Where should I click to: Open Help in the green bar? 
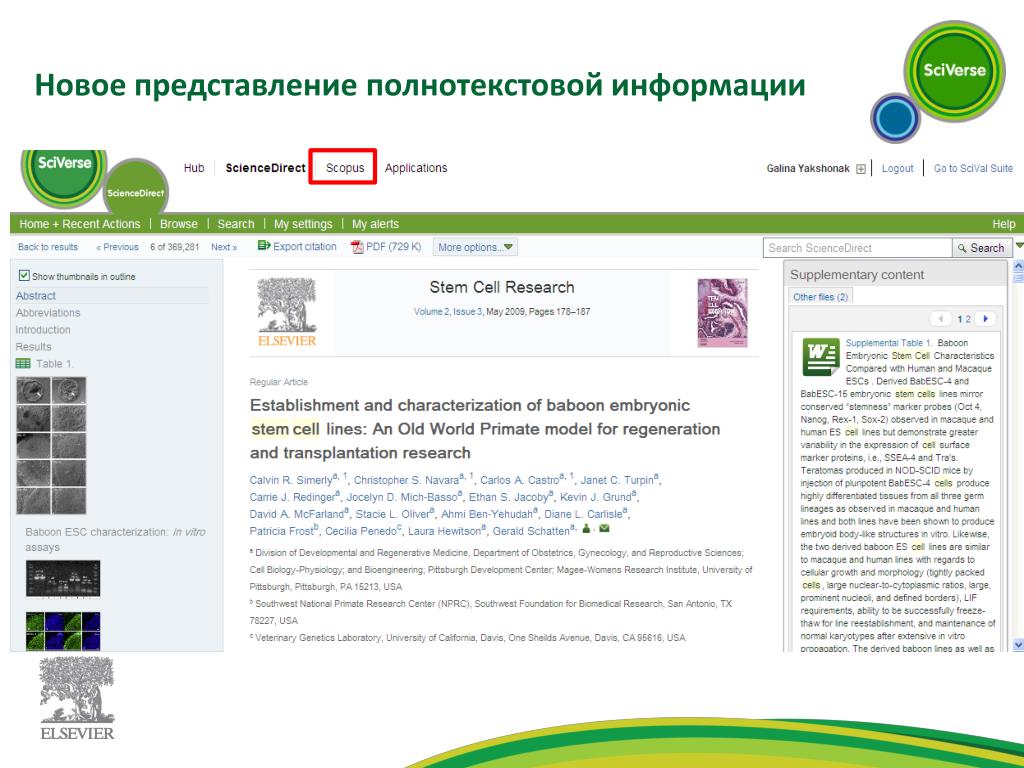point(1004,224)
